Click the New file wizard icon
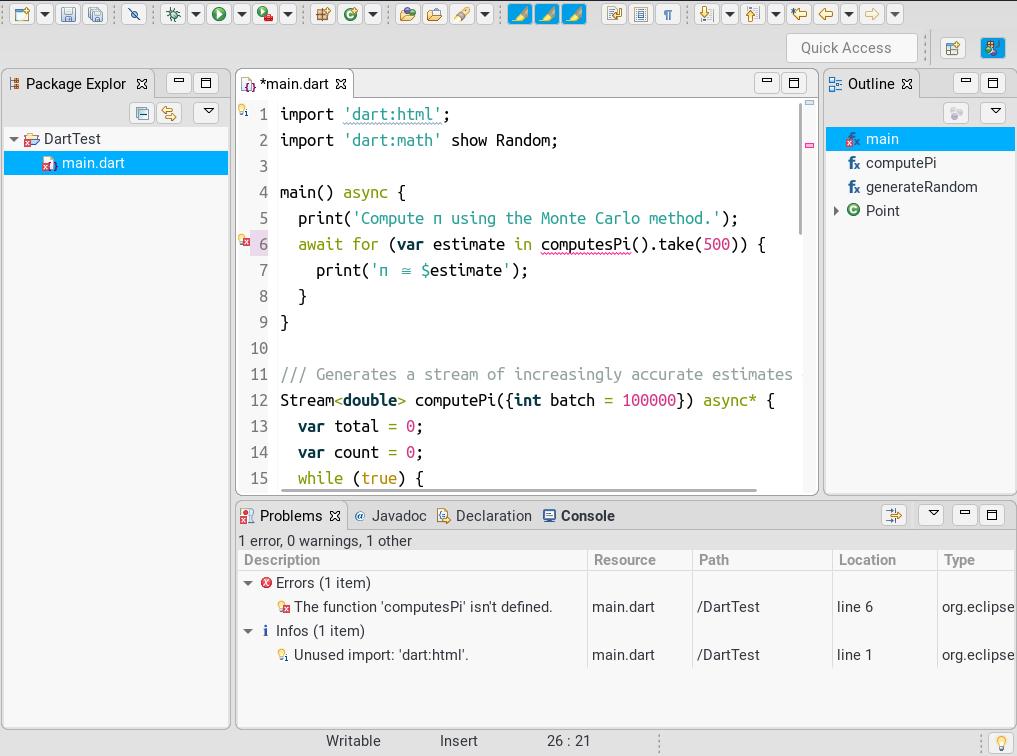The width and height of the screenshot is (1017, 756). point(22,14)
